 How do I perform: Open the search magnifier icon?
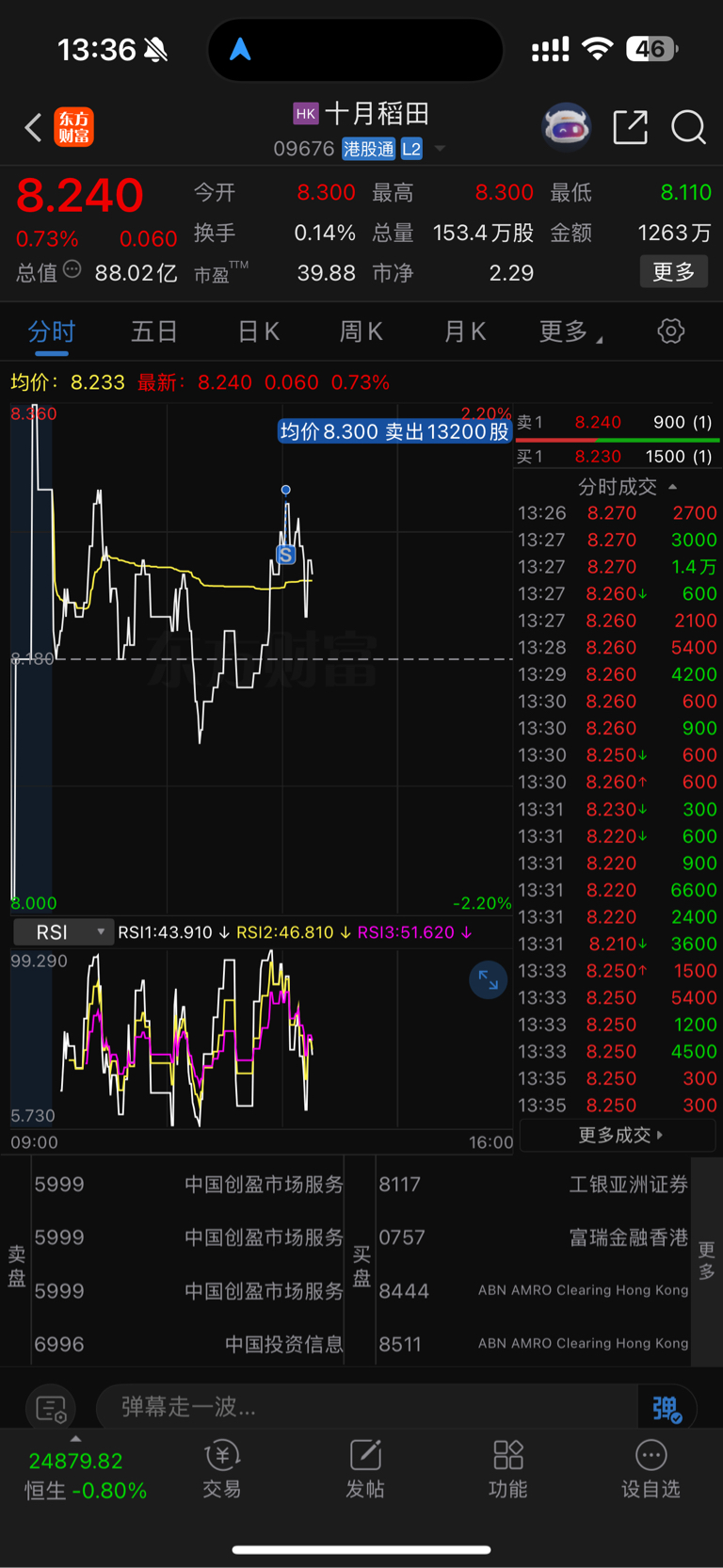click(688, 127)
